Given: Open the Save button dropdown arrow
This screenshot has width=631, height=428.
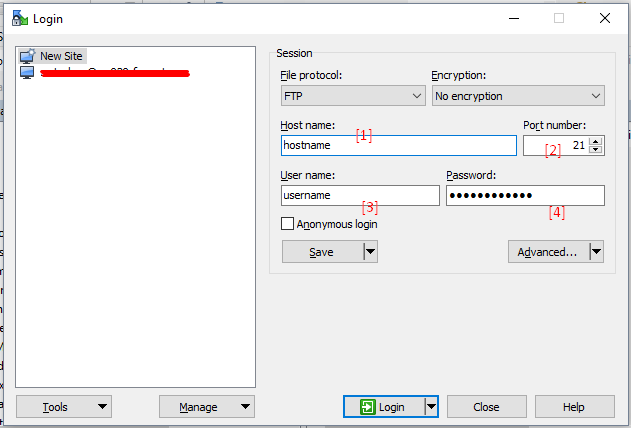Looking at the screenshot, I should (371, 252).
